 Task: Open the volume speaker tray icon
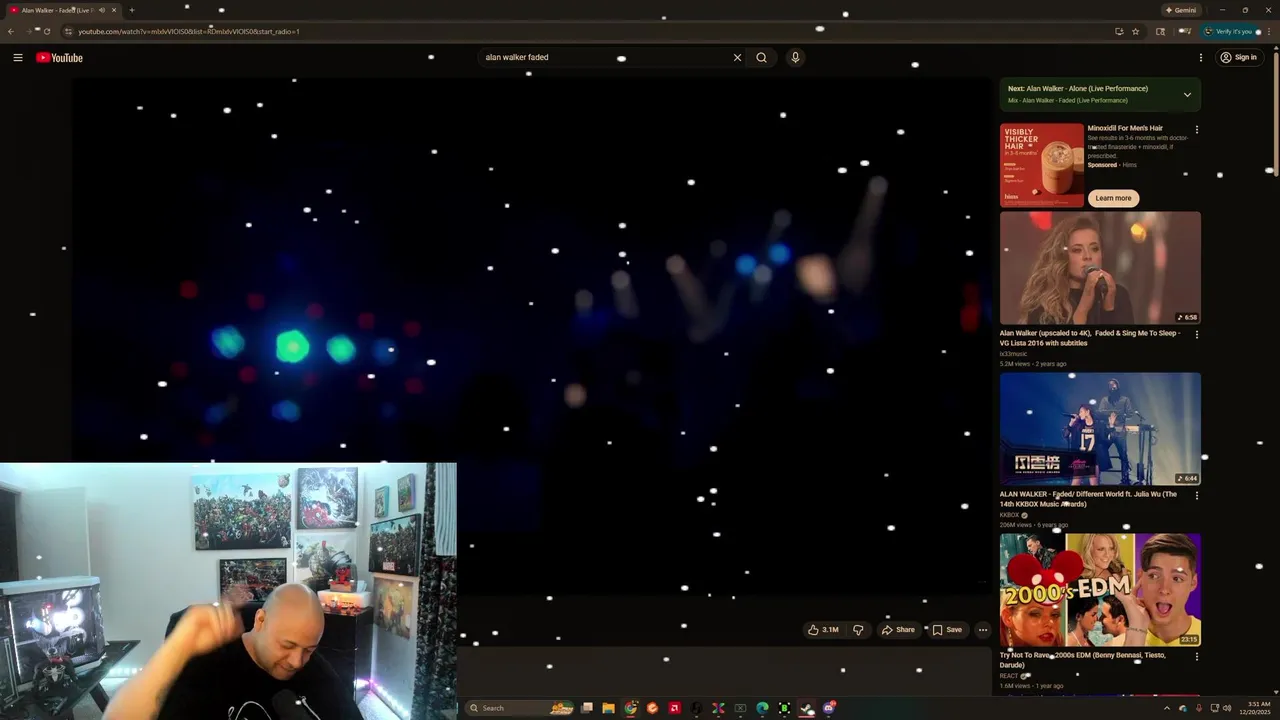1228,708
